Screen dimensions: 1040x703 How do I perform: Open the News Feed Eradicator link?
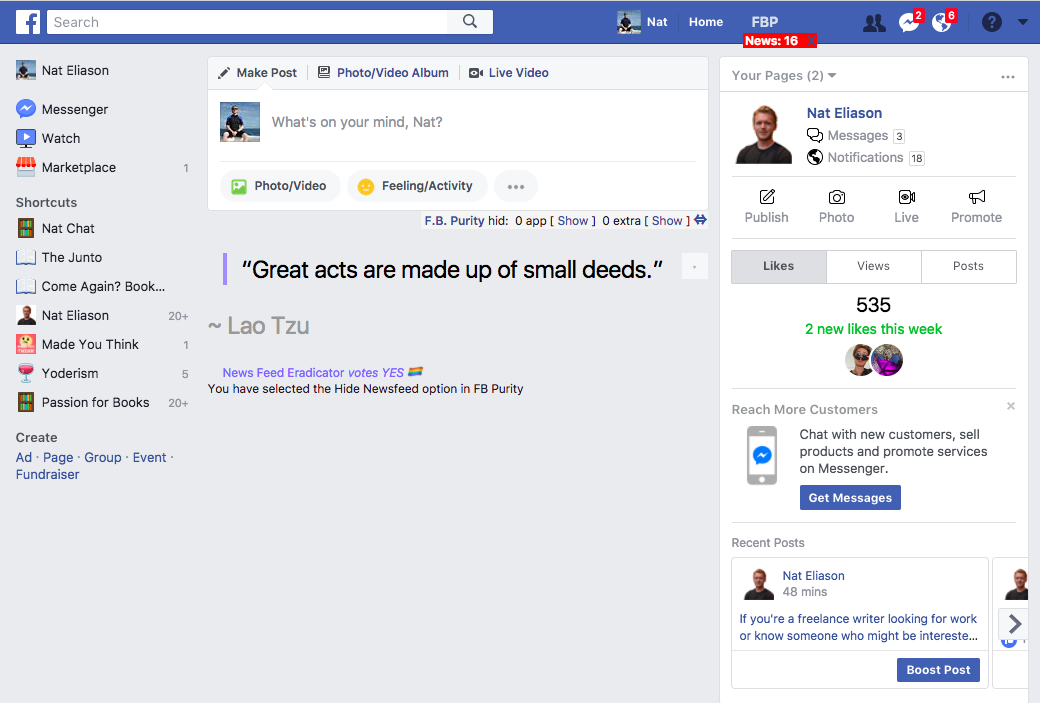283,373
